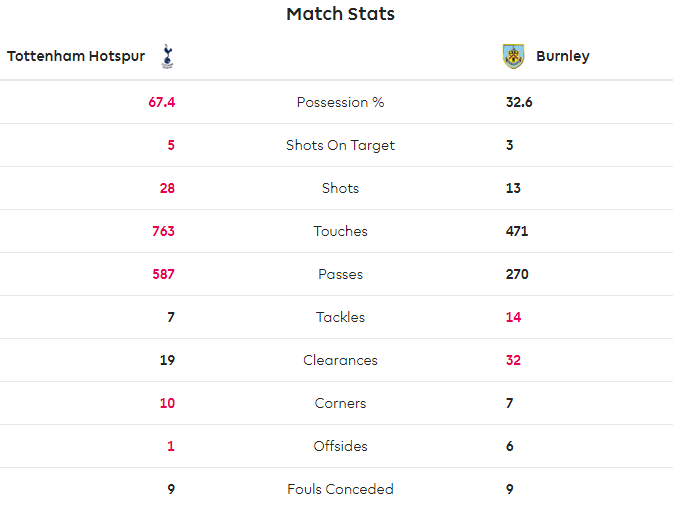Click the Tottenham Hotspur club crest
Screen dimensions: 673x507
167,57
